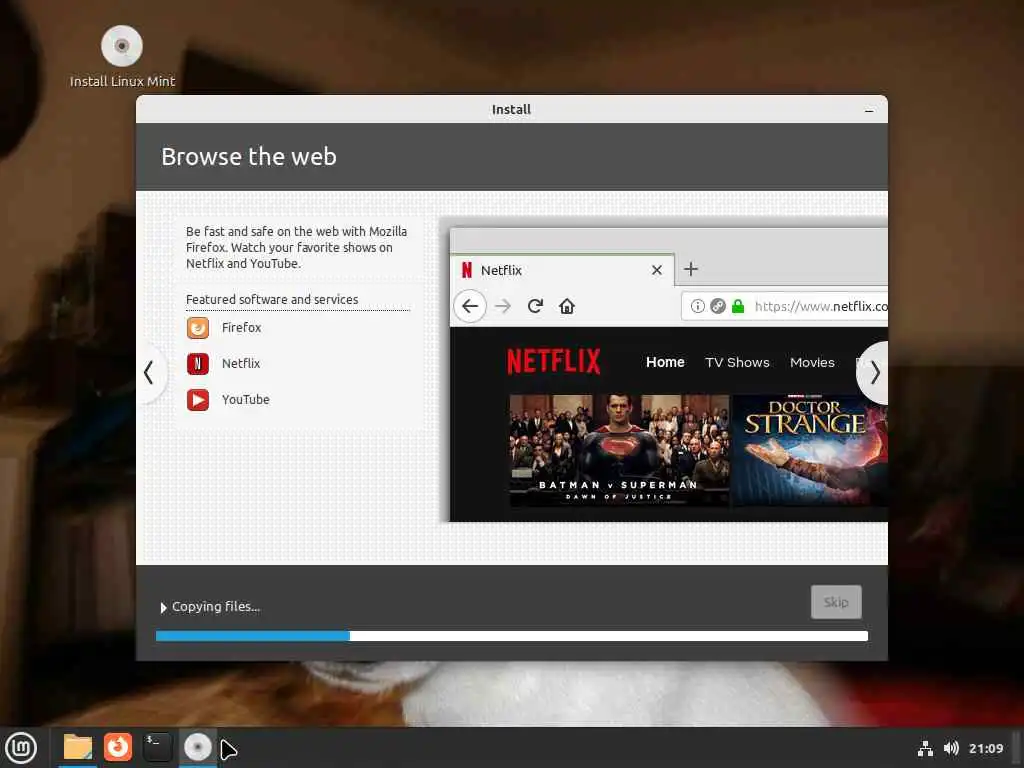Viewport: 1024px width, 768px height.
Task: Click the Netflix icon in featured software
Action: click(198, 364)
